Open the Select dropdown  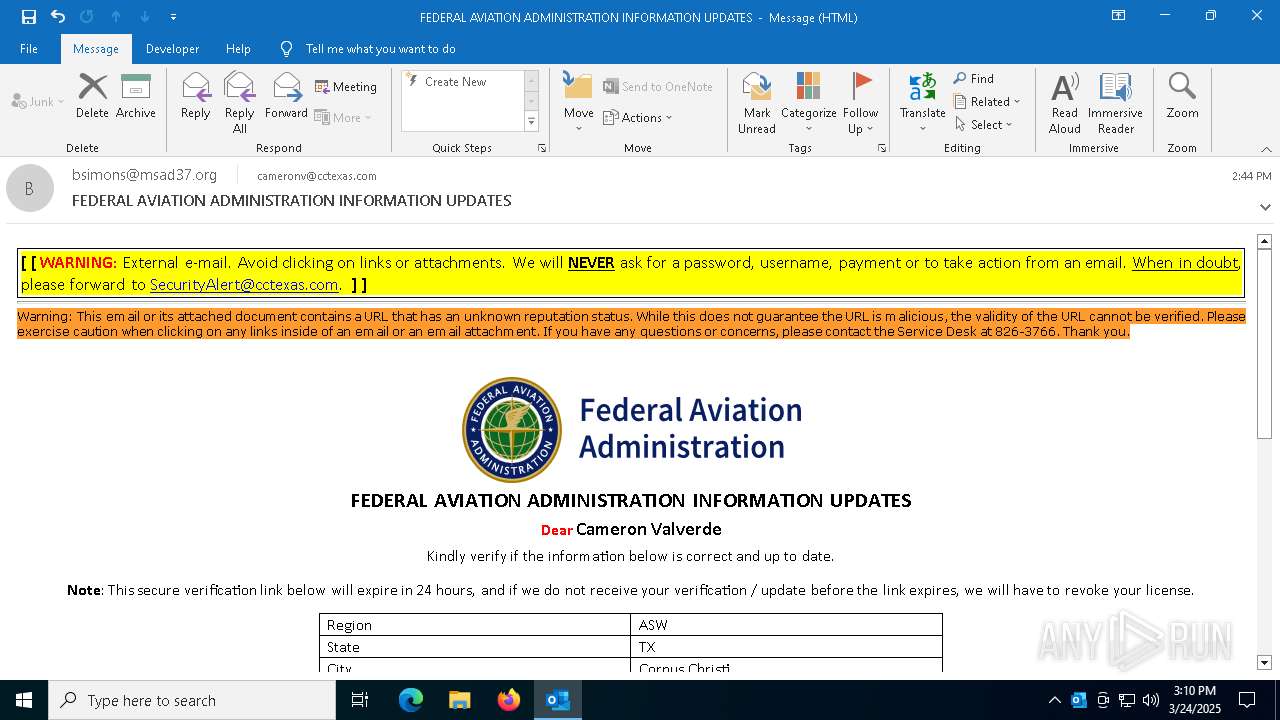(x=984, y=125)
